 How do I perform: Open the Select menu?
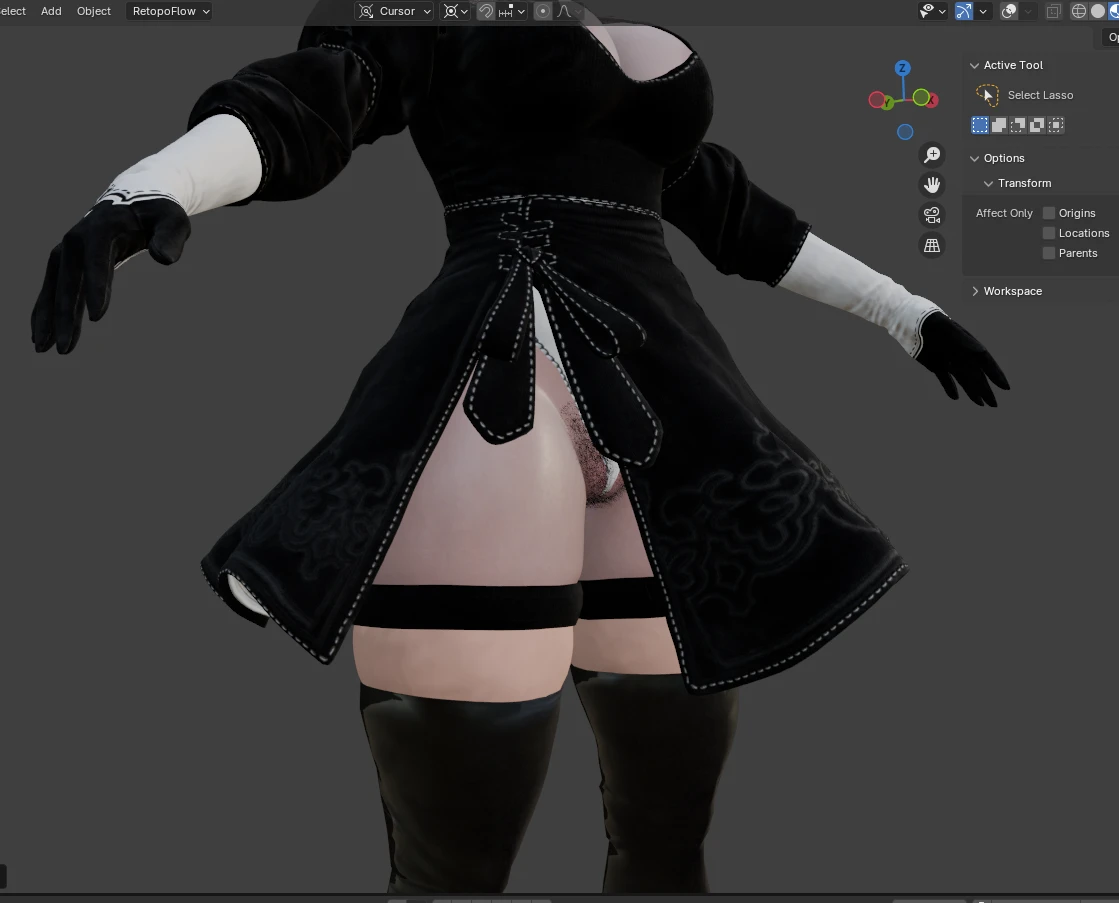point(13,11)
